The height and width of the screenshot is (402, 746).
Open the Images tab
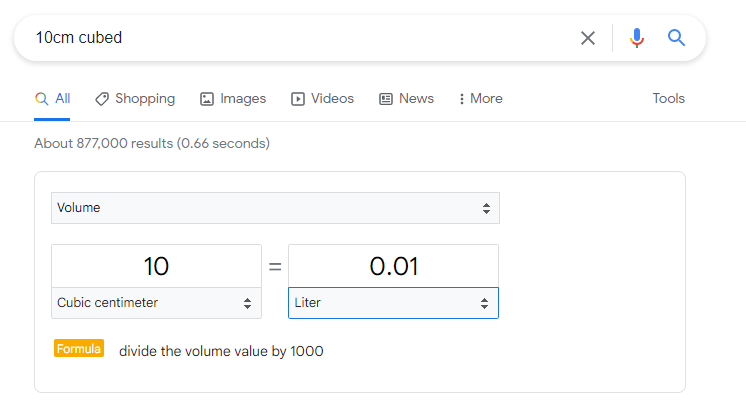coord(233,99)
